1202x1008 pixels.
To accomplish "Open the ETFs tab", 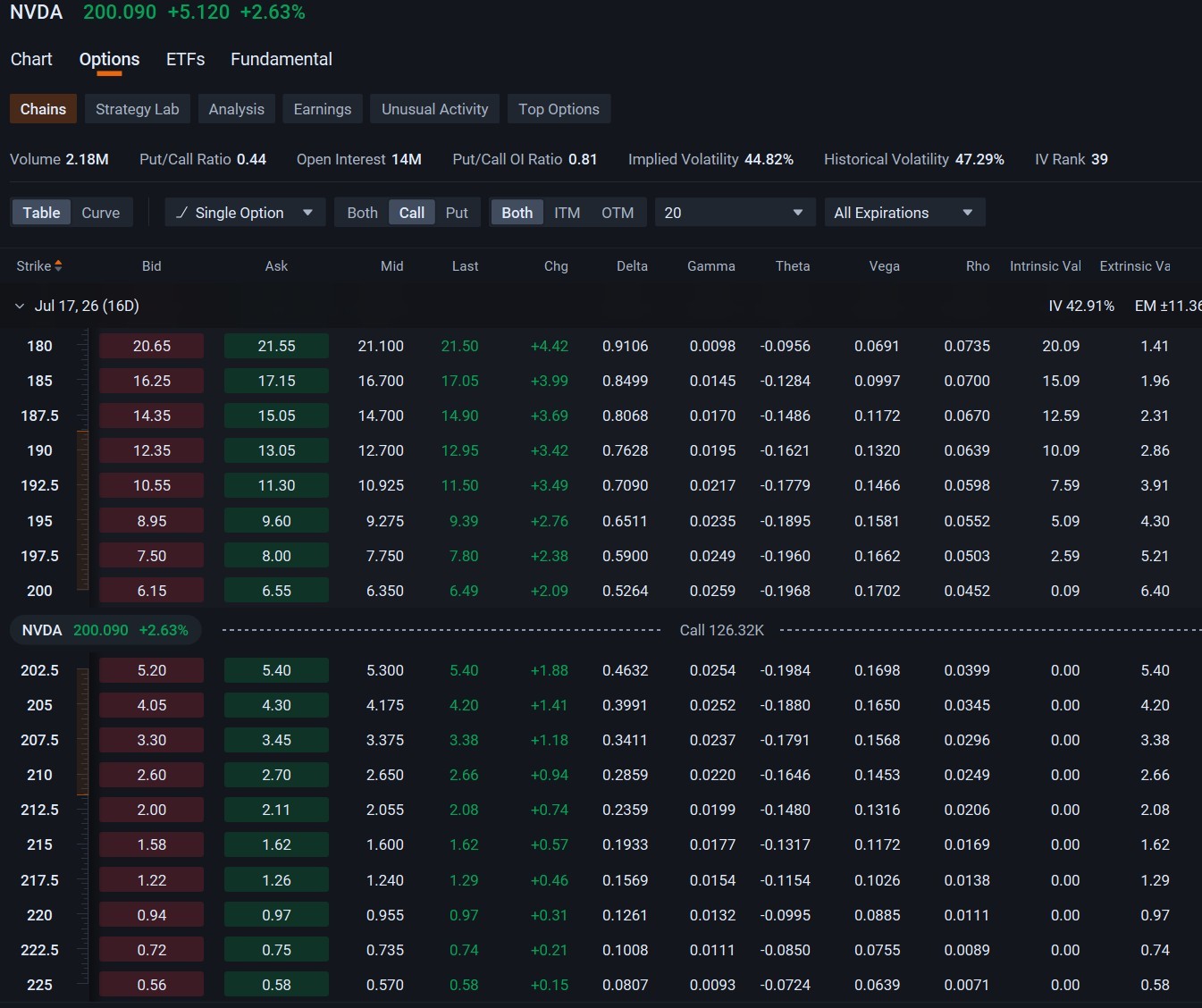I will [185, 59].
